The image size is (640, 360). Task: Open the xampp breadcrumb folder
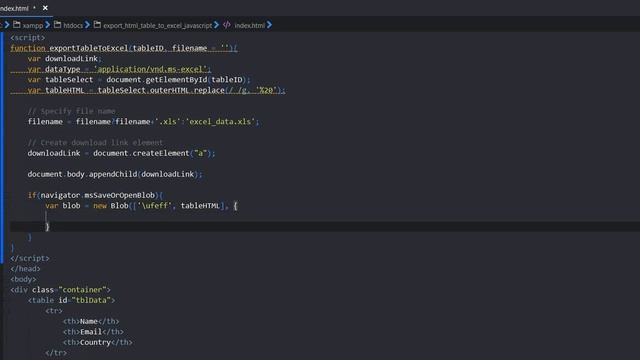33,25
